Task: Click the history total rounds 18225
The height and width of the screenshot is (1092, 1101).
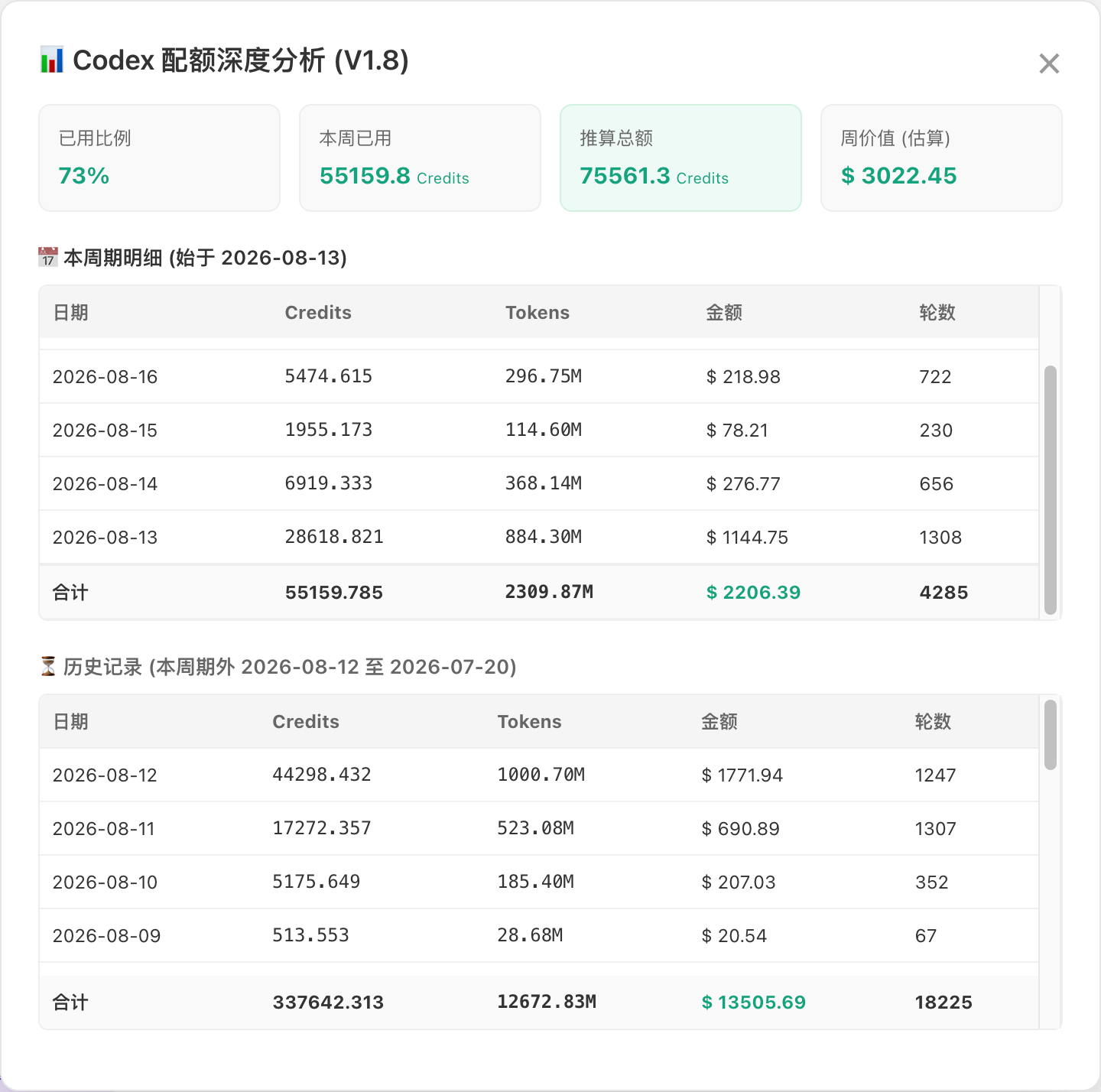Action: pyautogui.click(x=943, y=1003)
